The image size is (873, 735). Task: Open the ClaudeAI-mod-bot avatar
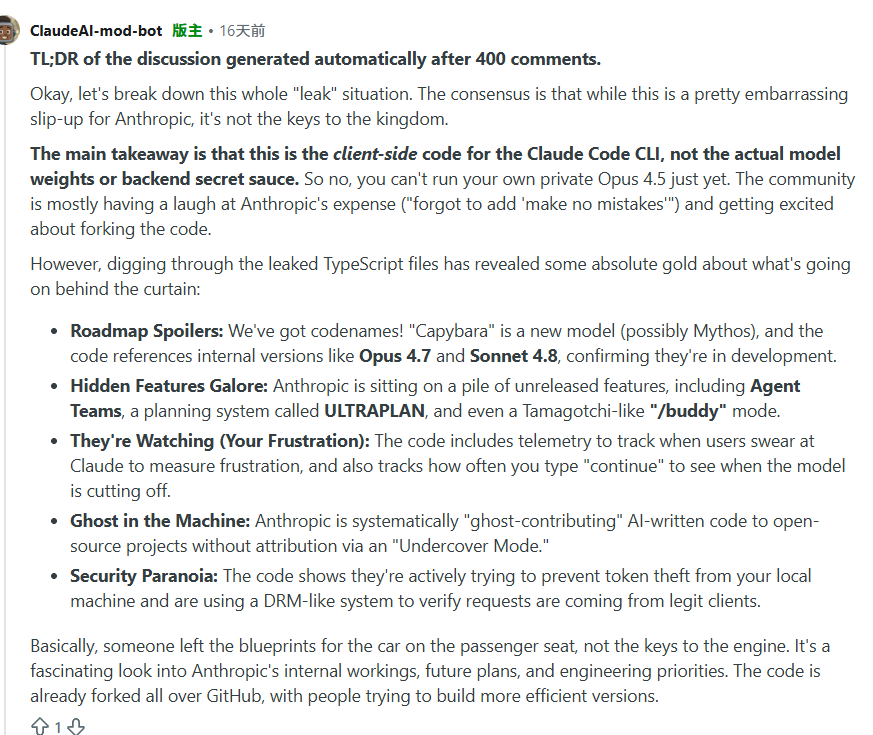pos(8,31)
